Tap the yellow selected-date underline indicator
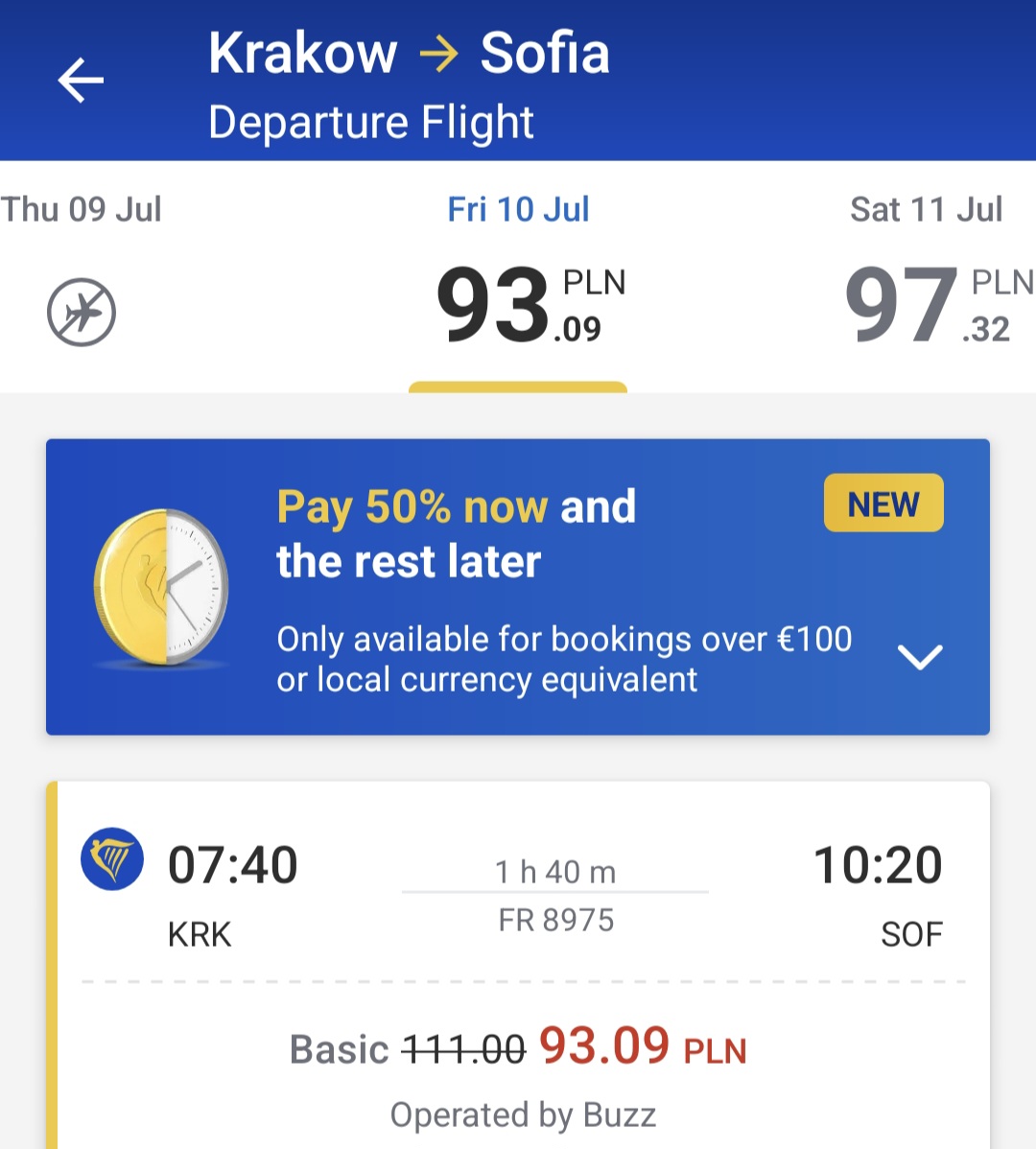The width and height of the screenshot is (1036, 1149). tap(518, 387)
